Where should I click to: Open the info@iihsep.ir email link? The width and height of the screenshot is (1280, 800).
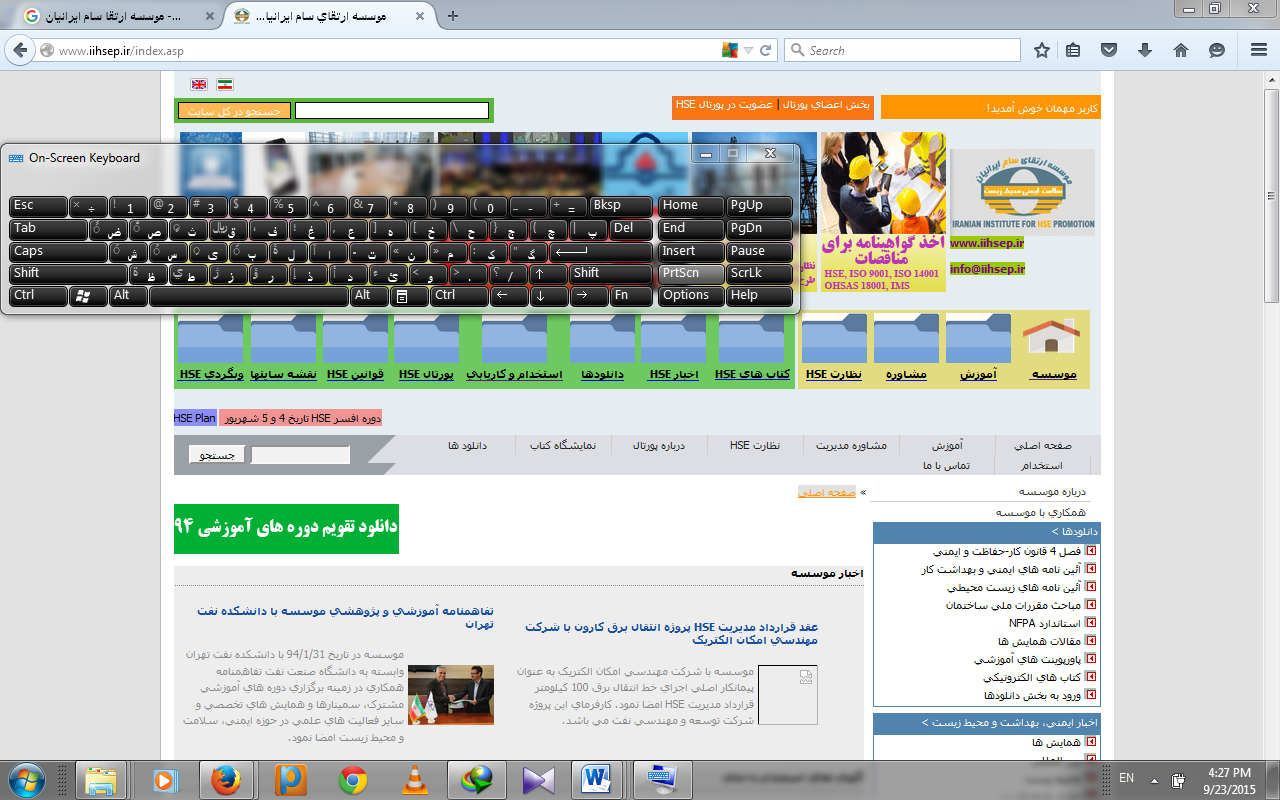pyautogui.click(x=986, y=269)
